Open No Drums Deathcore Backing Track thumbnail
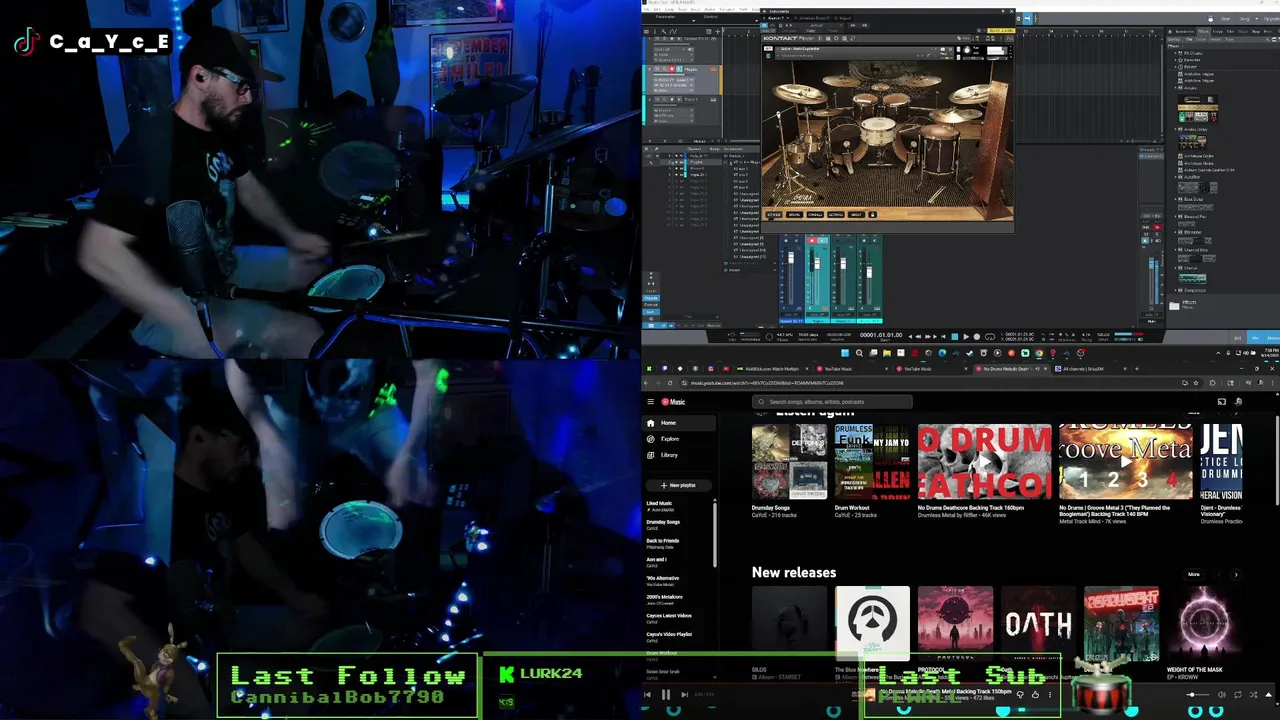The width and height of the screenshot is (1280, 720). tap(985, 461)
